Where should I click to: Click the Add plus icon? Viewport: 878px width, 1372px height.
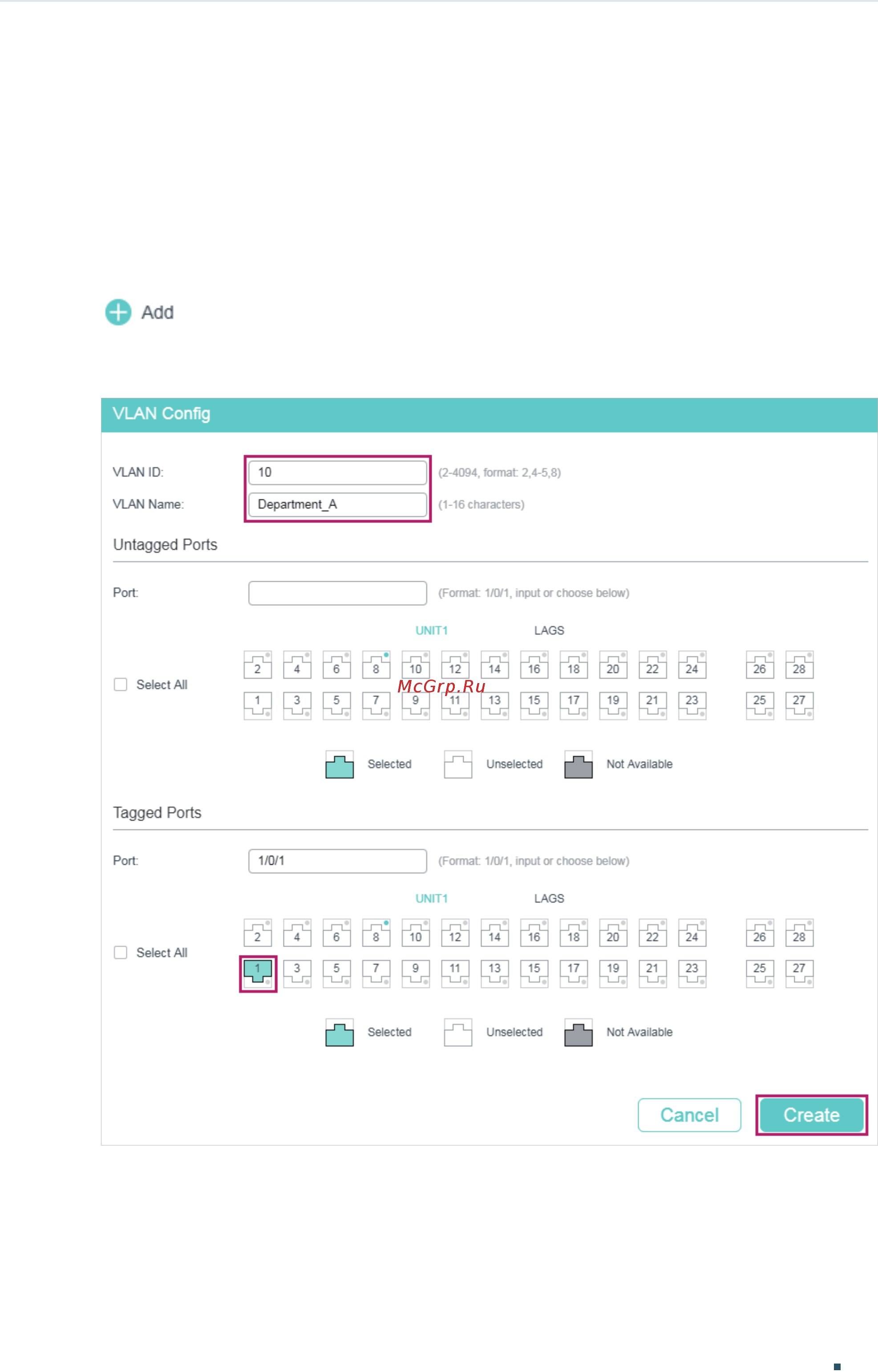point(118,312)
